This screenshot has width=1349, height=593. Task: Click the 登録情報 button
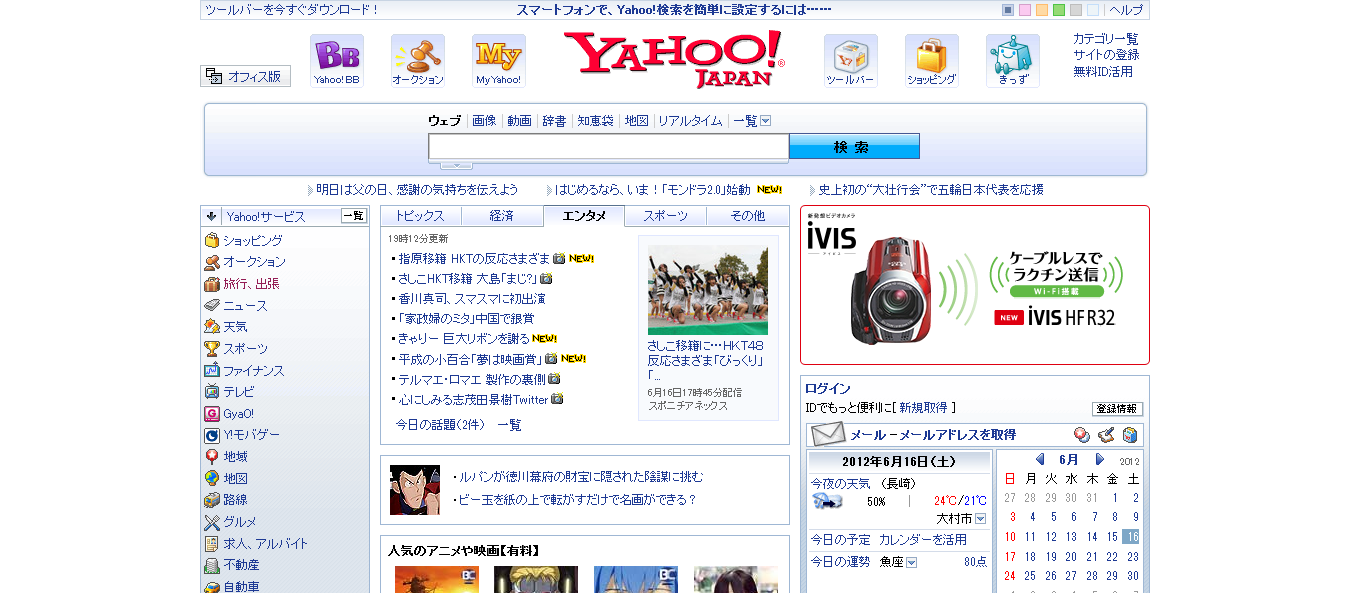pyautogui.click(x=1117, y=409)
